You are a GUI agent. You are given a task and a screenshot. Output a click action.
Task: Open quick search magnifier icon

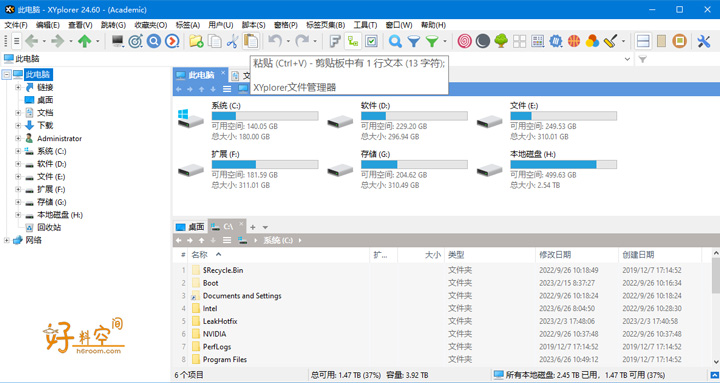395,41
